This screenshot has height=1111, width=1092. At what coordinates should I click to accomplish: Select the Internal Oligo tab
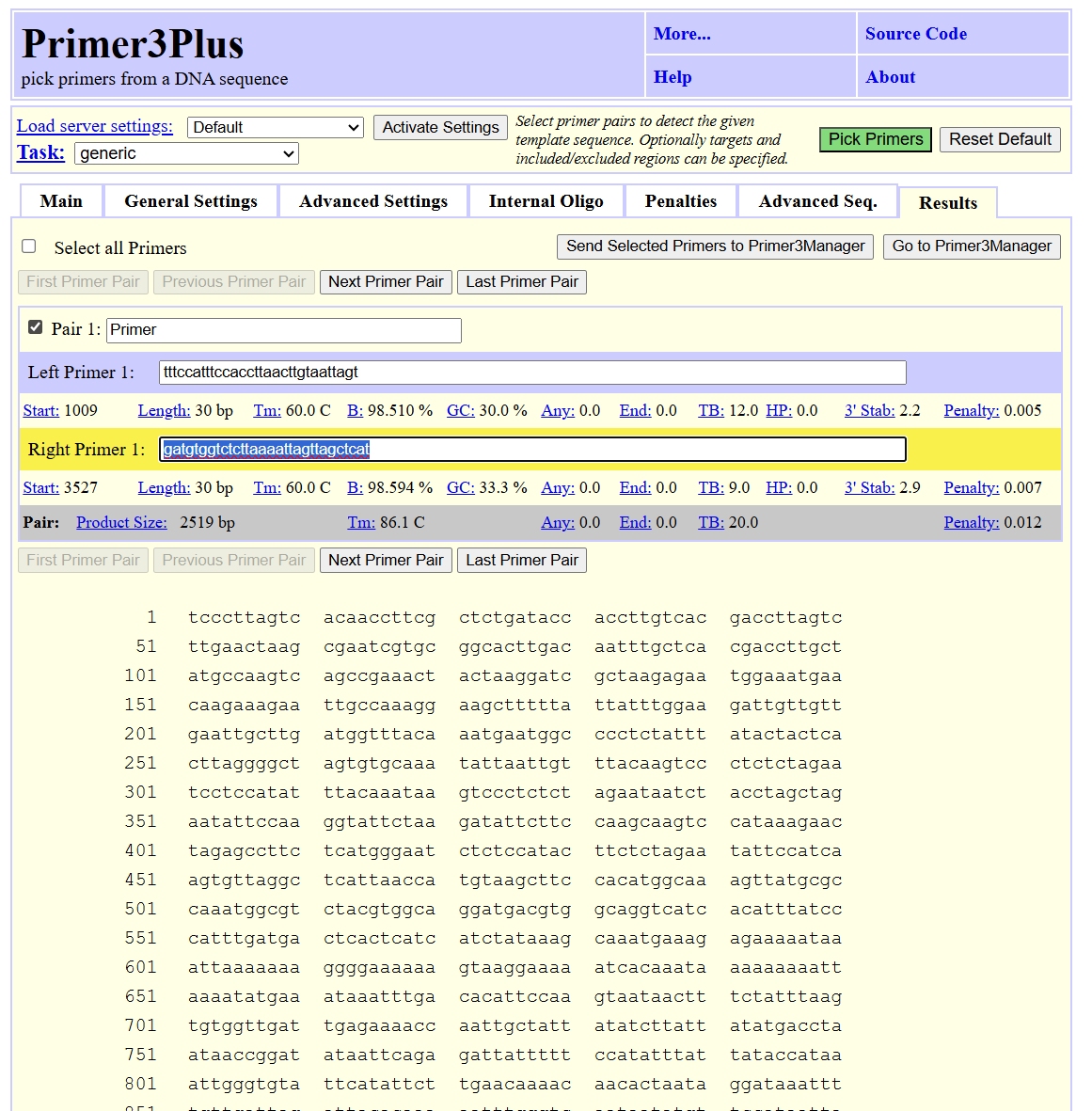click(546, 201)
